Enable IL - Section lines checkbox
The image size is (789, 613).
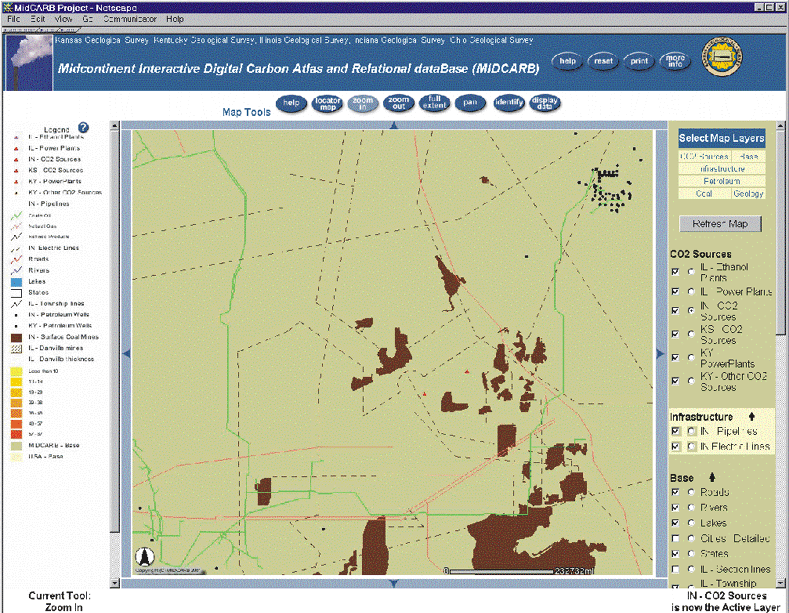coord(675,569)
